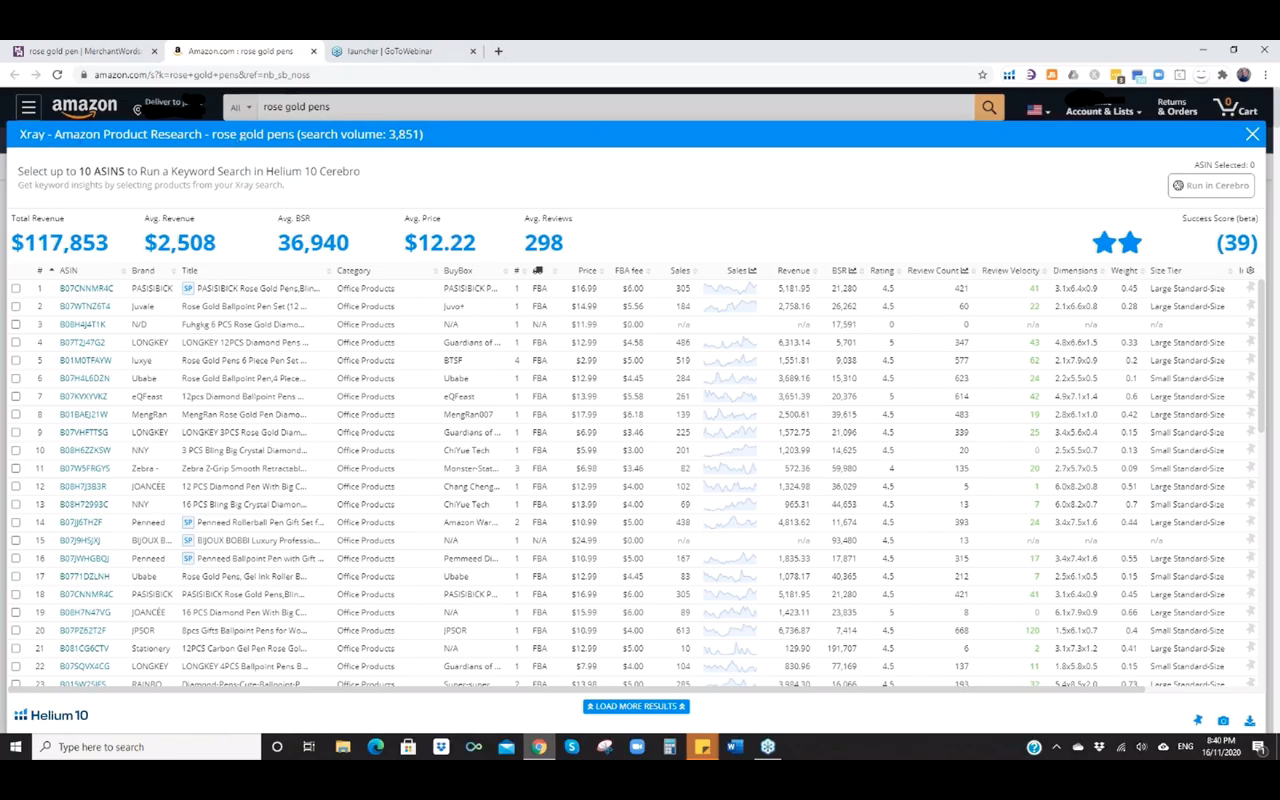Click Load More Results

click(636, 706)
